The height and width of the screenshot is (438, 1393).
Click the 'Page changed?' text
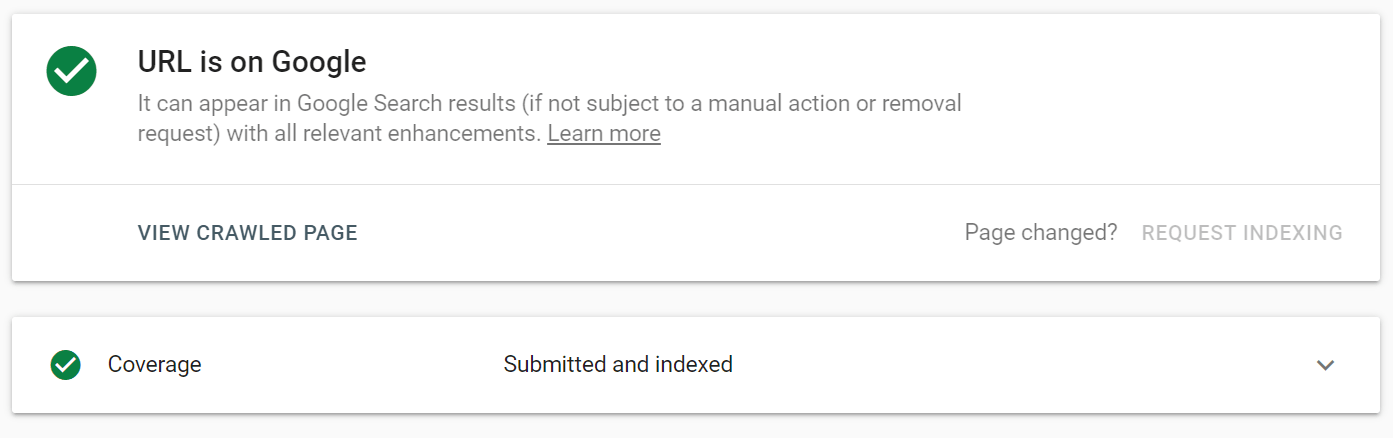pos(1041,233)
